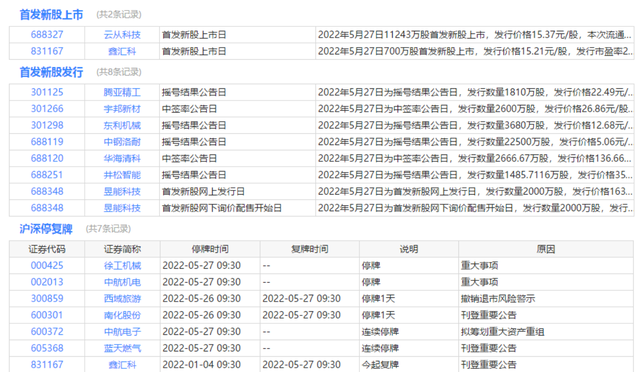Click the 说明 column header
The width and height of the screenshot is (640, 372).
coord(409,249)
